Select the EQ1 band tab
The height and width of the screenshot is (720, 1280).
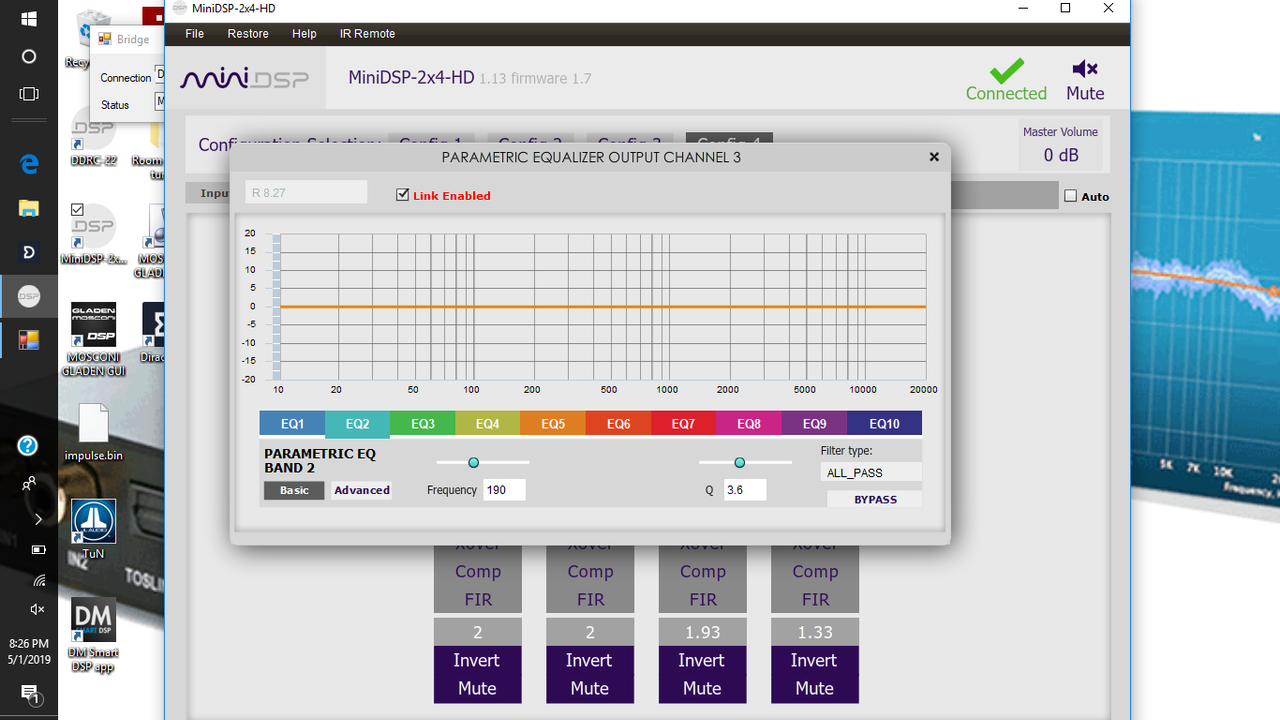pos(292,424)
